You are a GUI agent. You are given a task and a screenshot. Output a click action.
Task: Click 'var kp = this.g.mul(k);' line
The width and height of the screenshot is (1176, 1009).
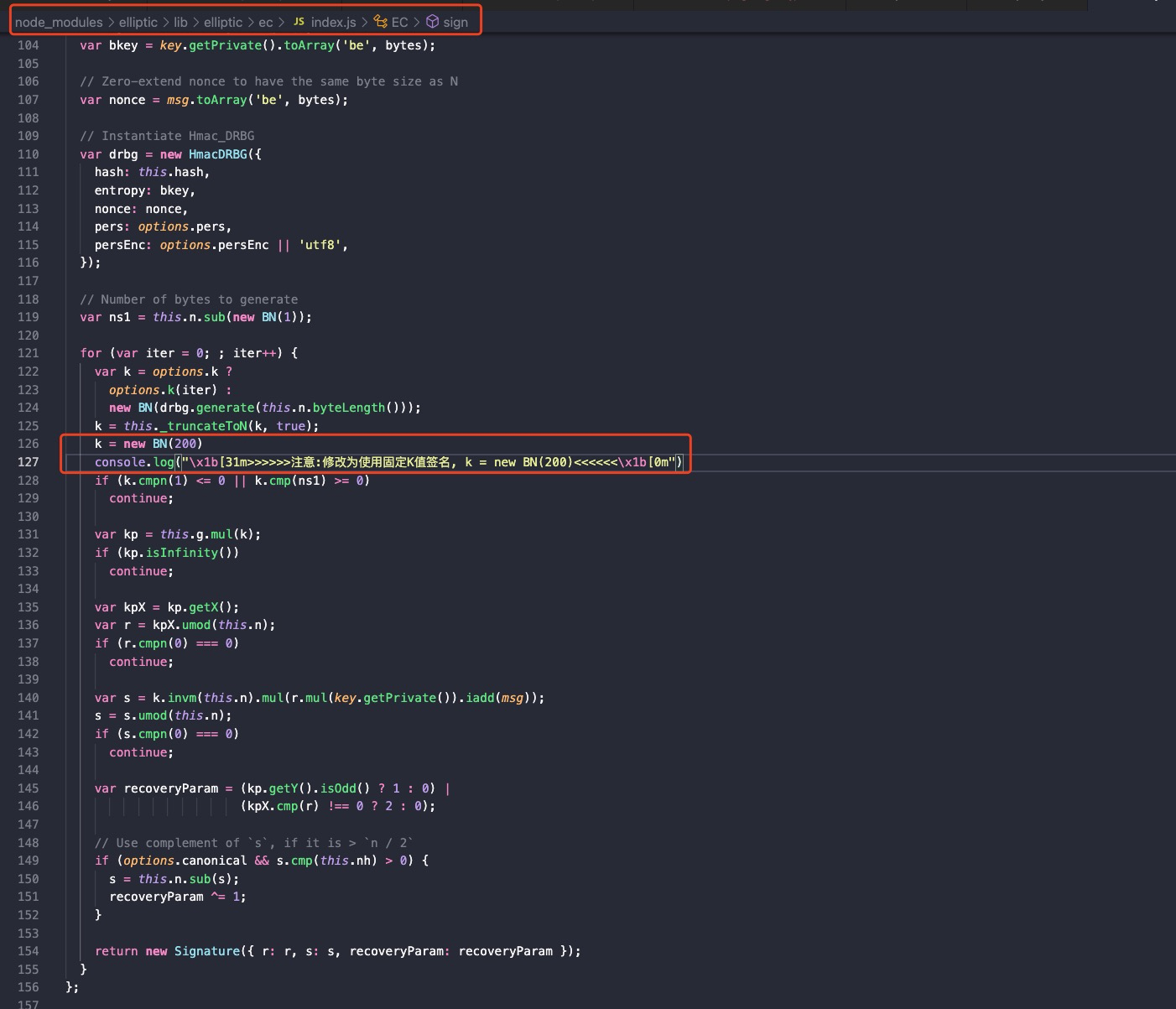pyautogui.click(x=178, y=534)
